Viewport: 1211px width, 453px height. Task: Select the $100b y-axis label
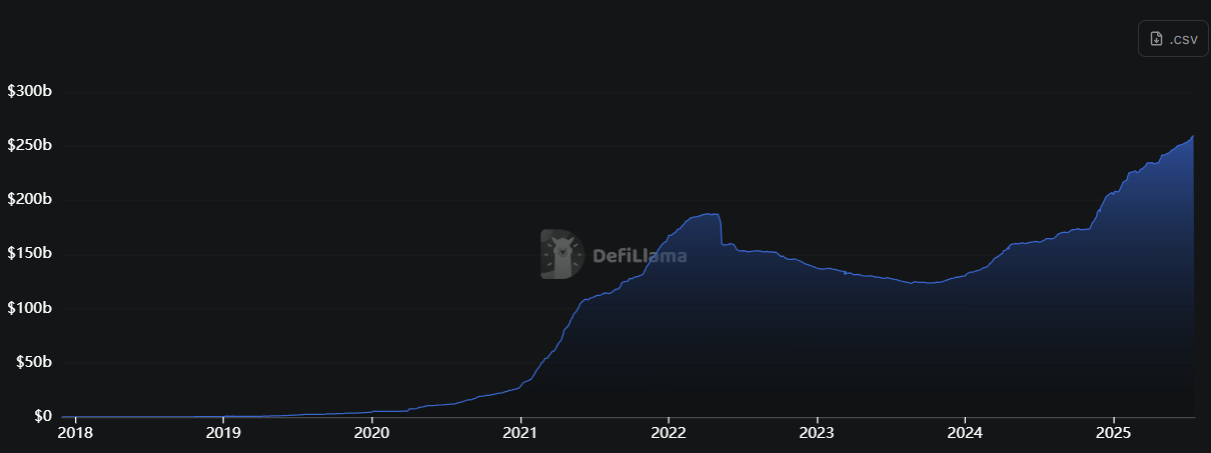(x=29, y=307)
